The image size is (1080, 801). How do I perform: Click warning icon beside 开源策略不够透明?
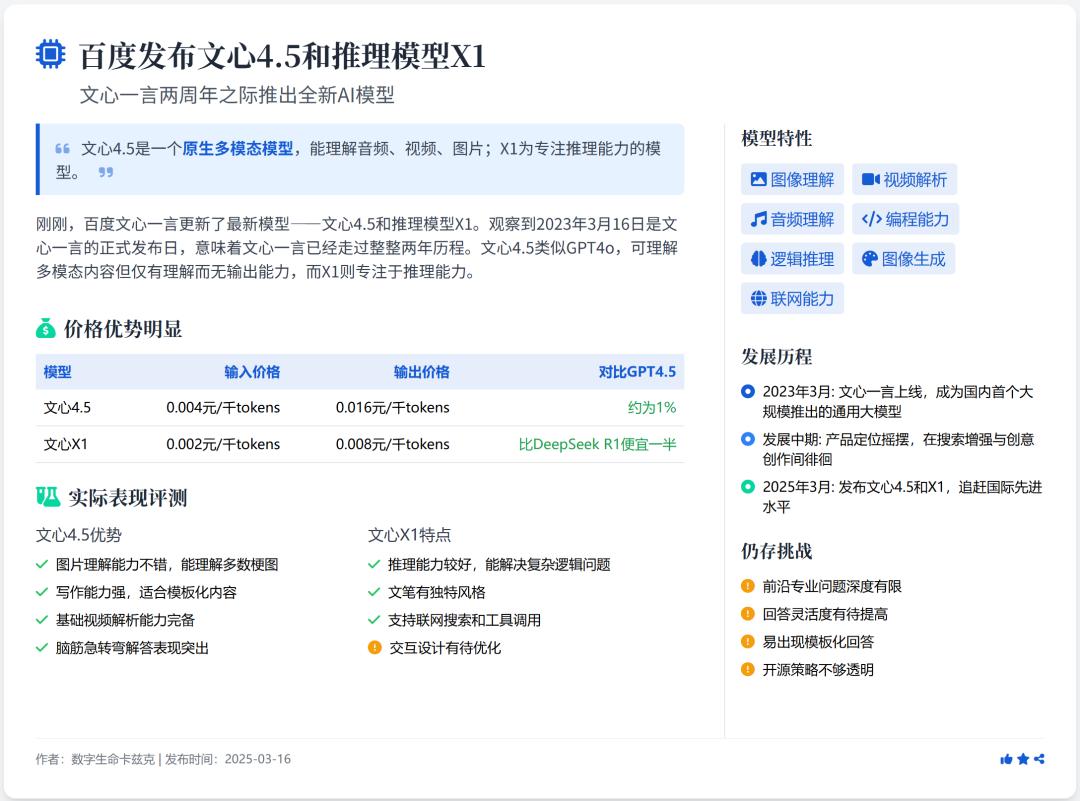point(748,669)
